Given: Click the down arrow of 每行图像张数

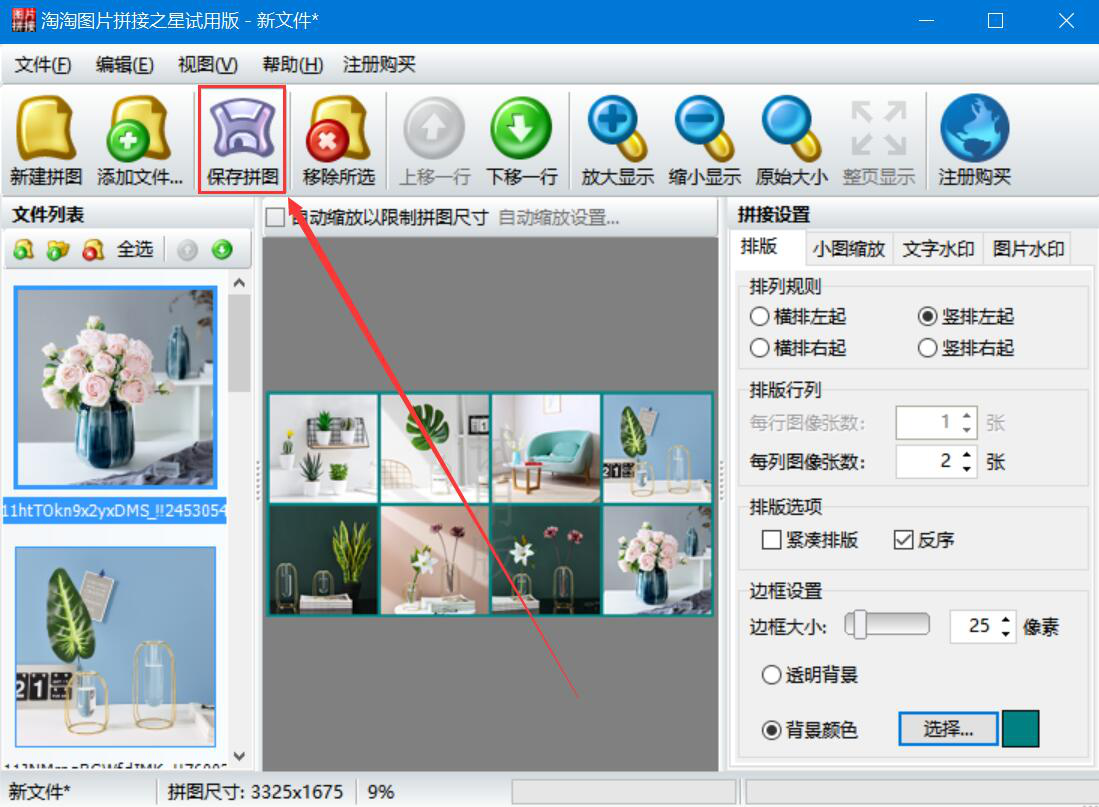Looking at the screenshot, I should [967, 429].
